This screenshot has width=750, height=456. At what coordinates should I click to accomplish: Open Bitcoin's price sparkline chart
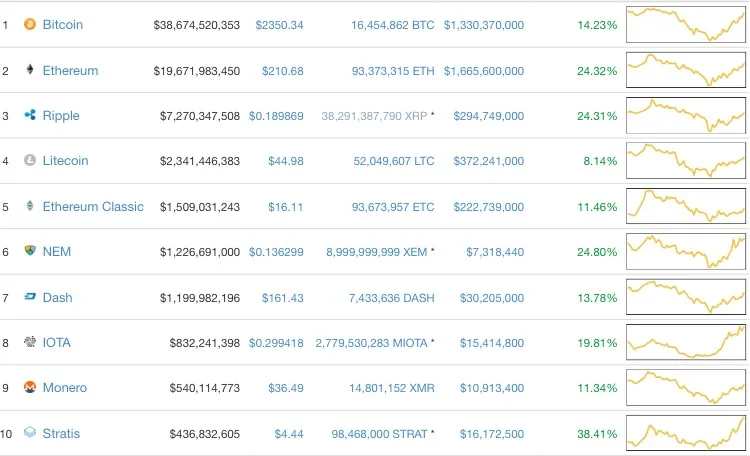coord(686,24)
